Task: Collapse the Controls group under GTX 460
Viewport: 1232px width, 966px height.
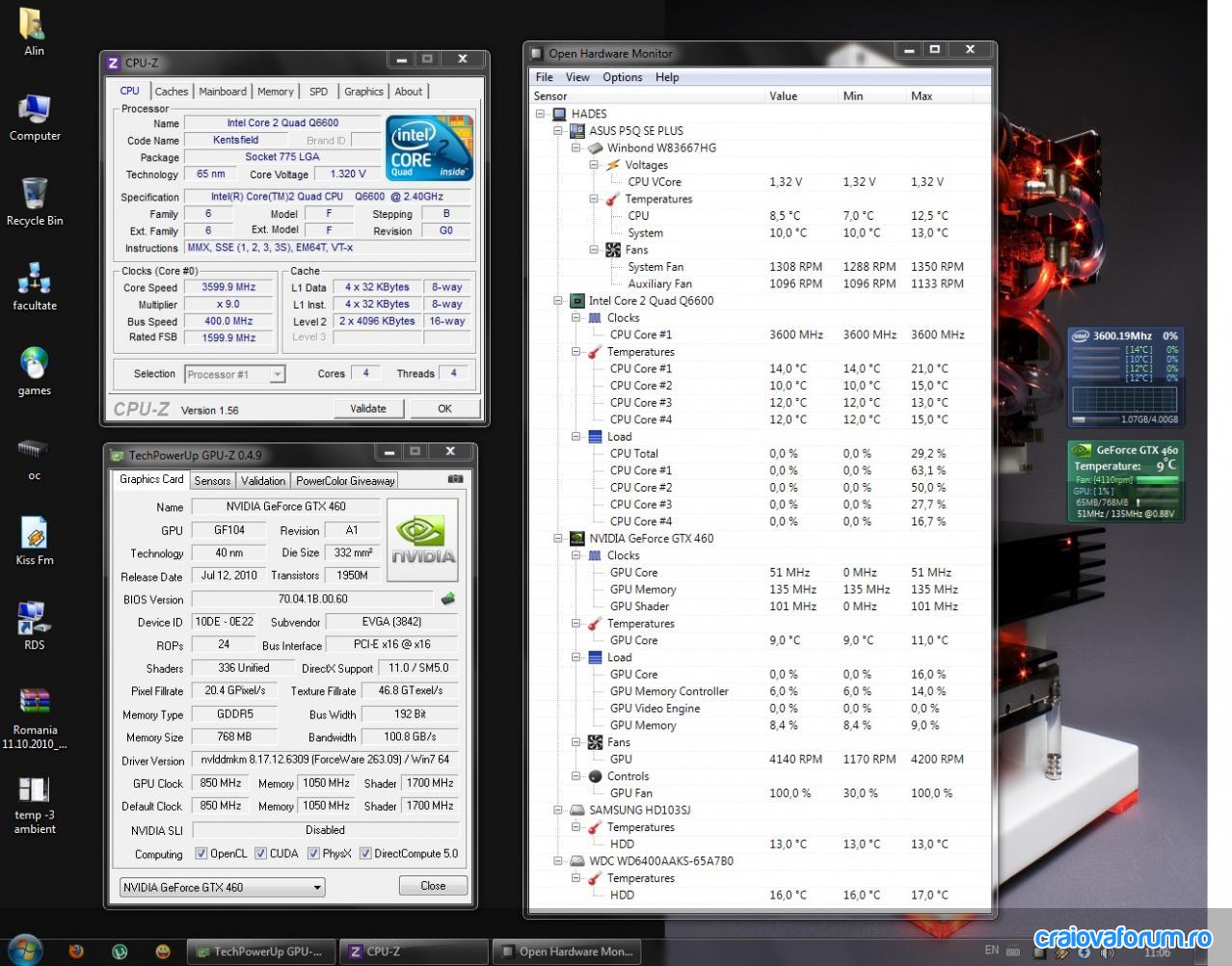Action: (x=576, y=776)
